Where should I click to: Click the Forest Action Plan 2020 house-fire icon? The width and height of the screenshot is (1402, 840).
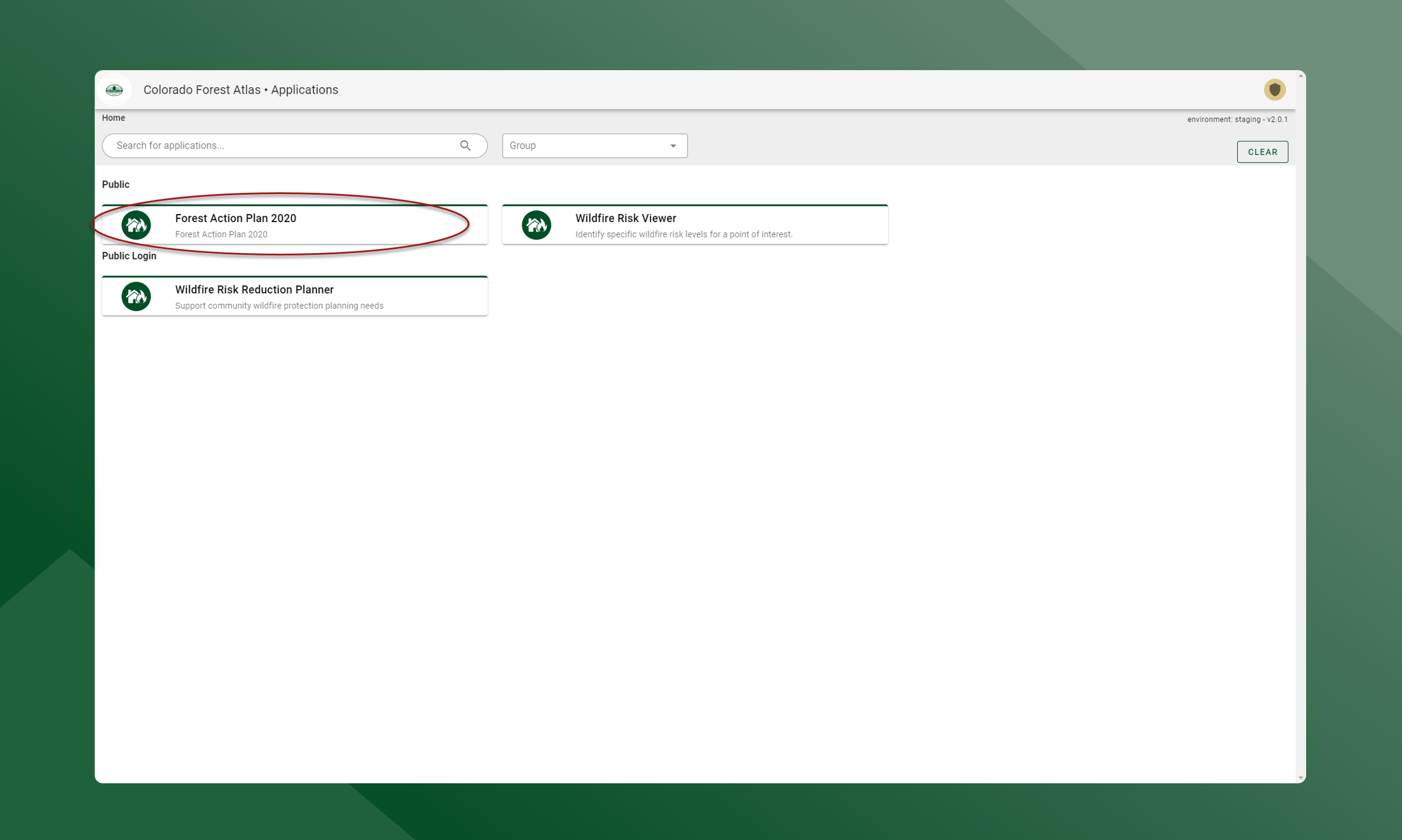[x=136, y=225]
